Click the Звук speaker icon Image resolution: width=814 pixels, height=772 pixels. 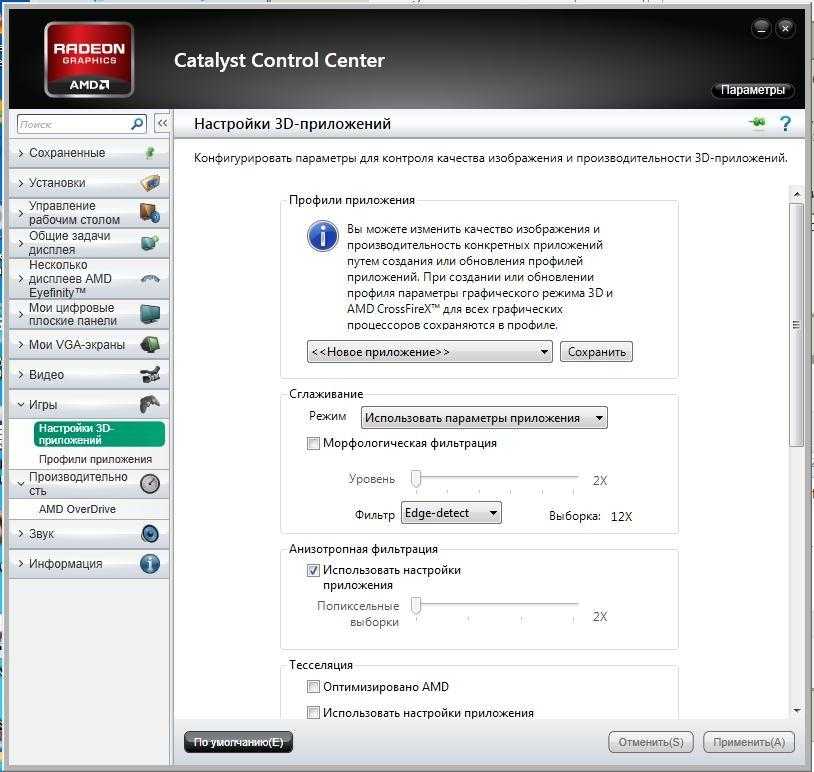pyautogui.click(x=150, y=534)
